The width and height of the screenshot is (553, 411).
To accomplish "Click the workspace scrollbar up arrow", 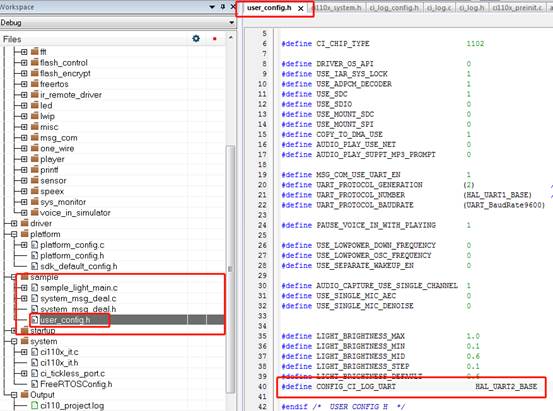I will [x=231, y=37].
